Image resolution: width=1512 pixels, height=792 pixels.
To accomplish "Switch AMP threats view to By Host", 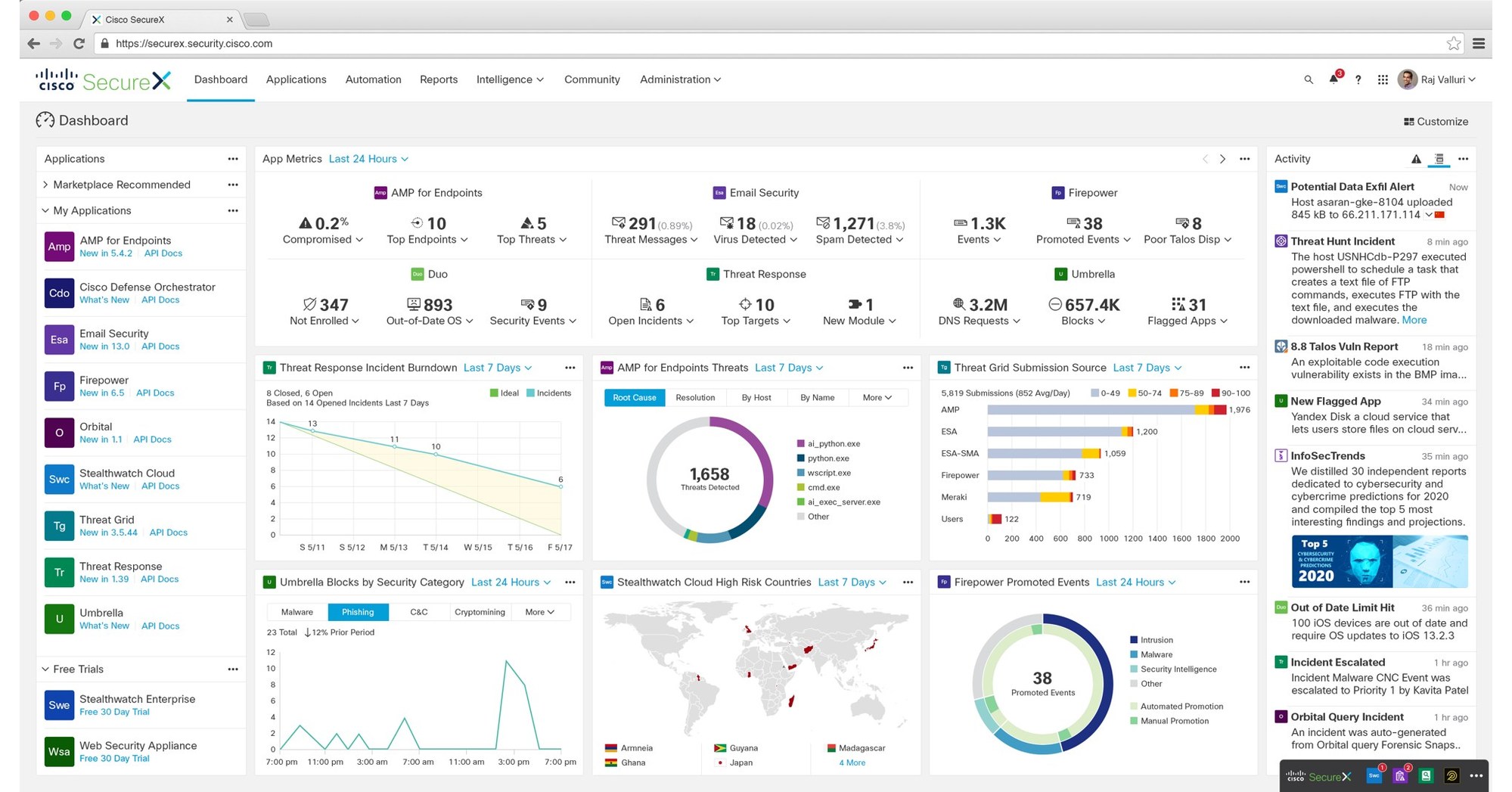I will (756, 397).
